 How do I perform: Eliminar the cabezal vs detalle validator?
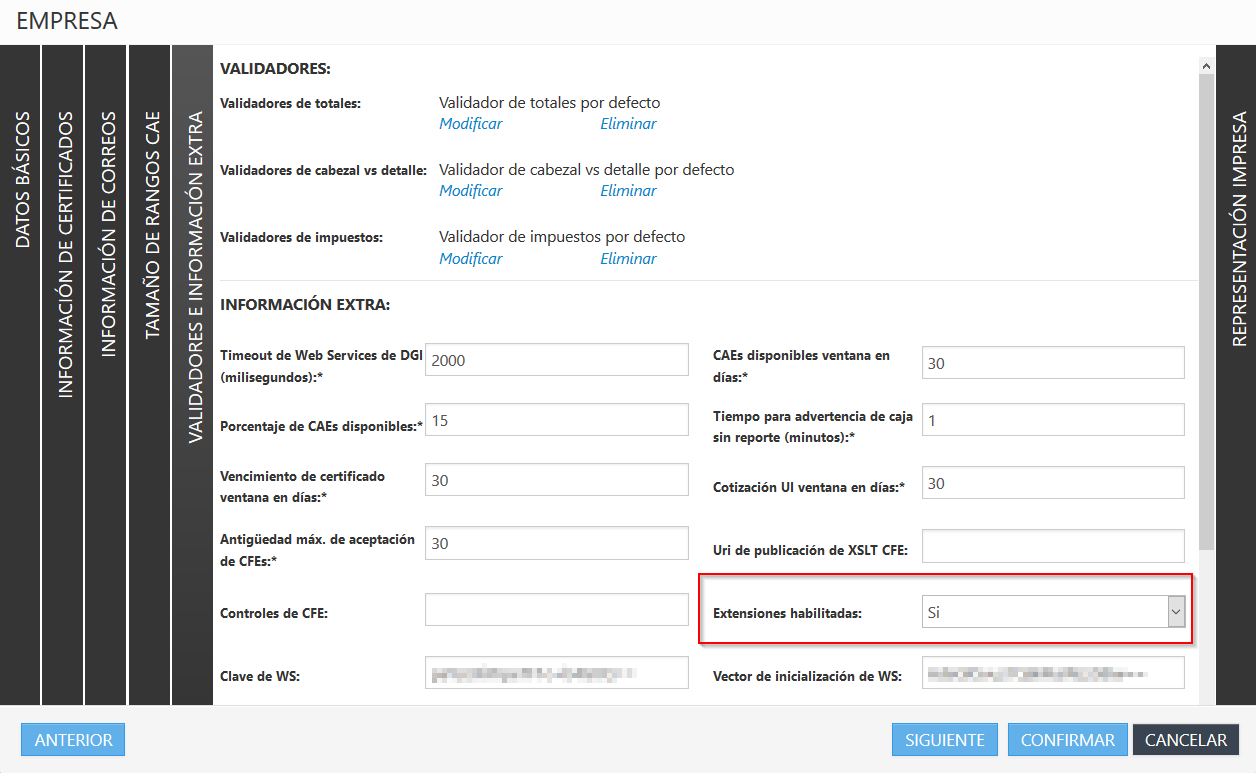628,190
